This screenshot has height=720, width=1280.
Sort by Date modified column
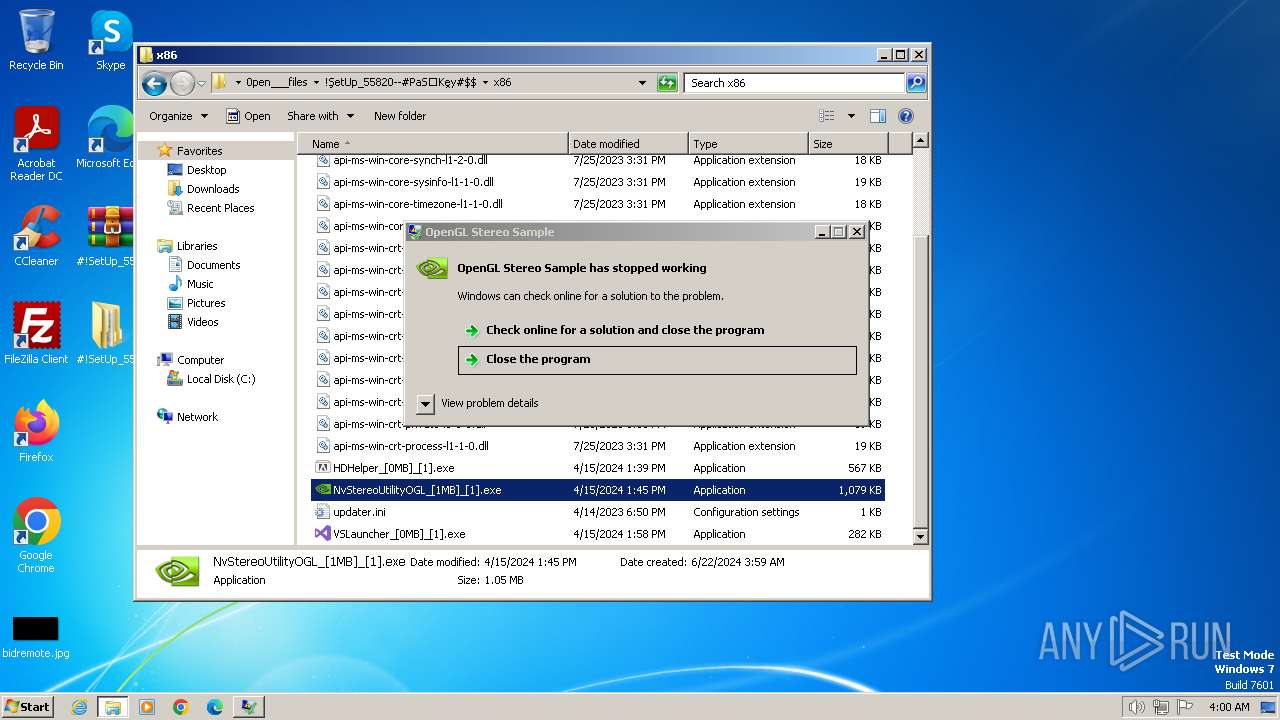pos(628,144)
